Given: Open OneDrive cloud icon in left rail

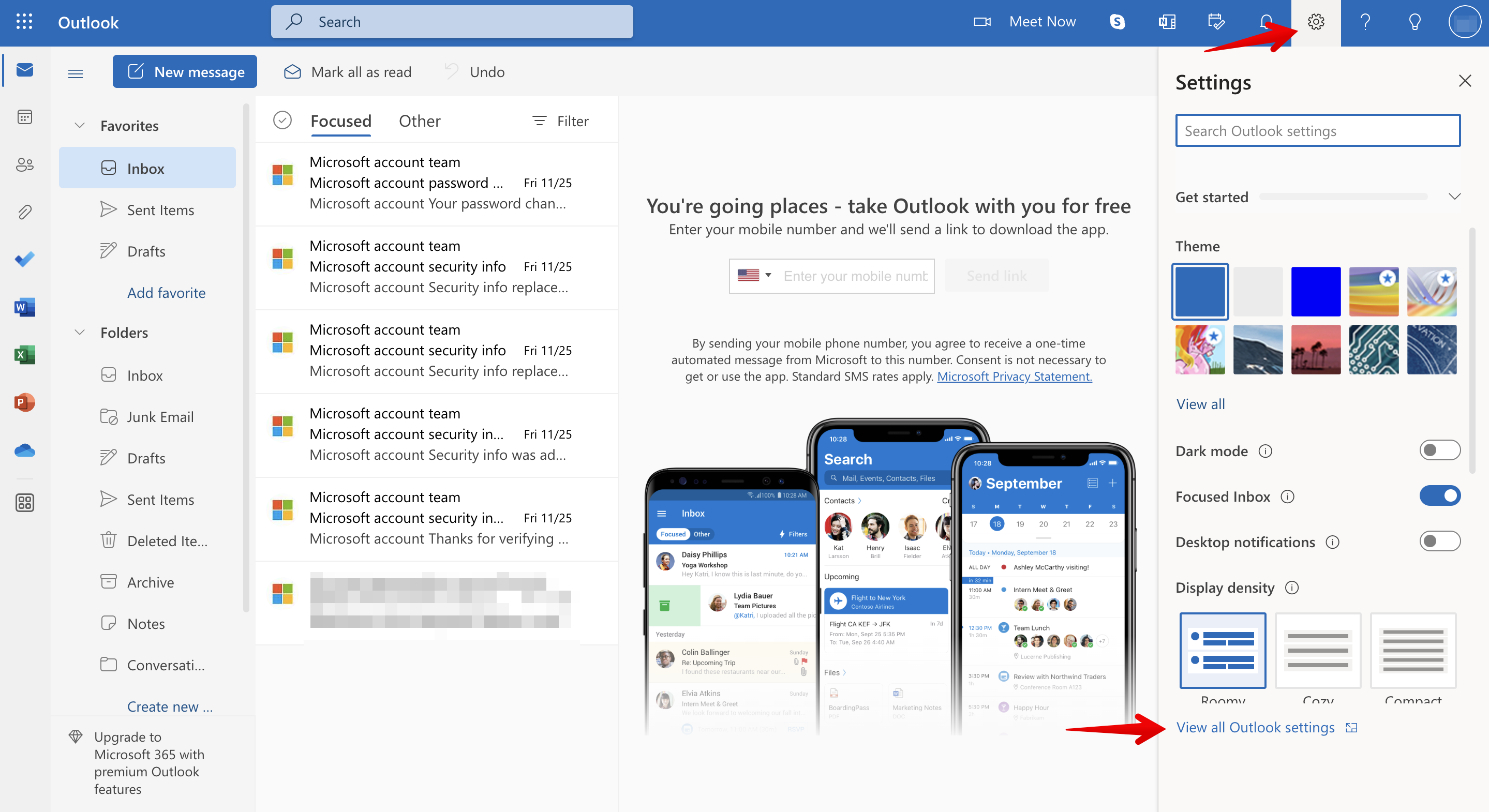Looking at the screenshot, I should pyautogui.click(x=24, y=449).
